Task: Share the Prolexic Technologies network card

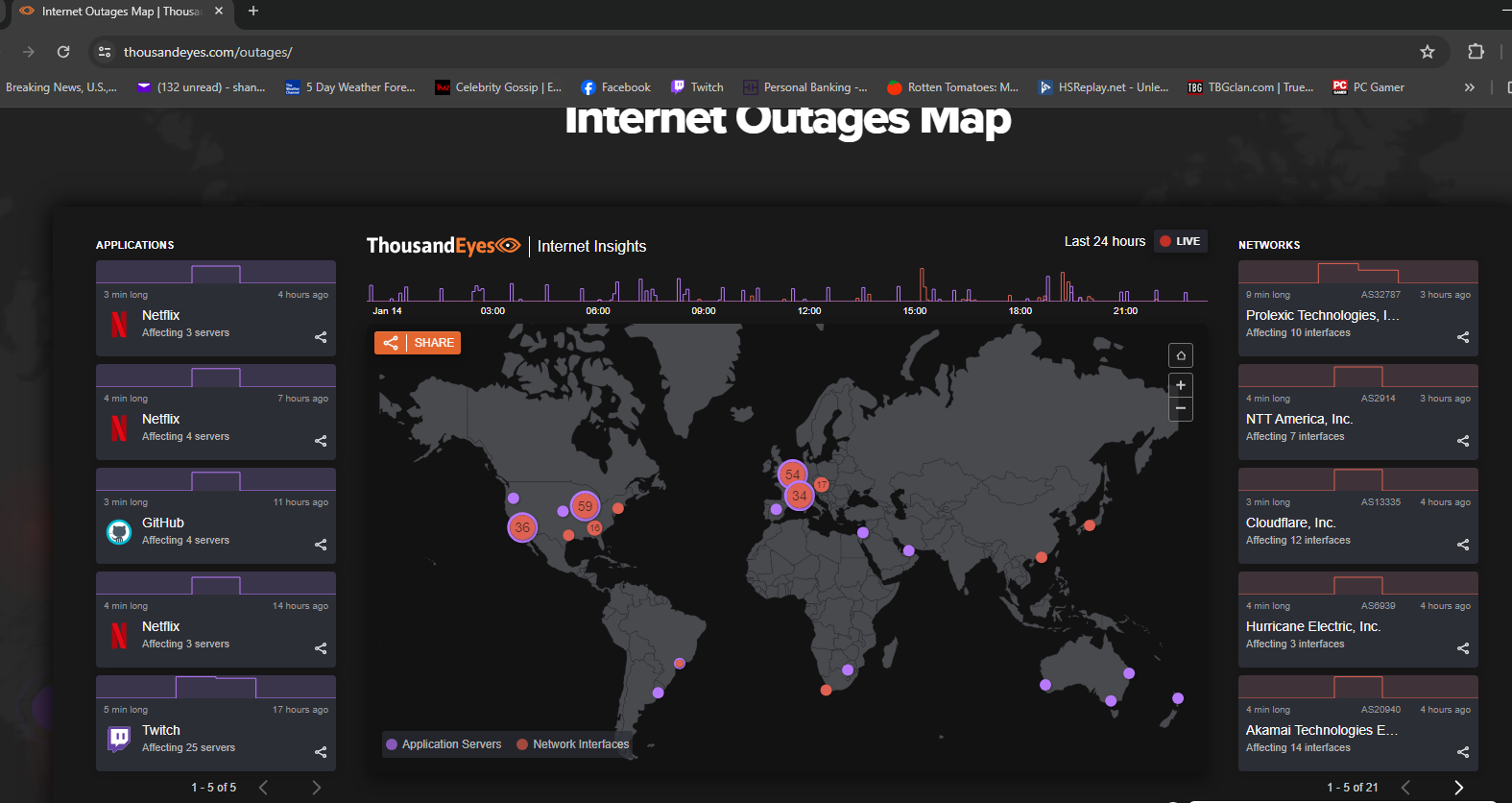Action: (x=1463, y=337)
